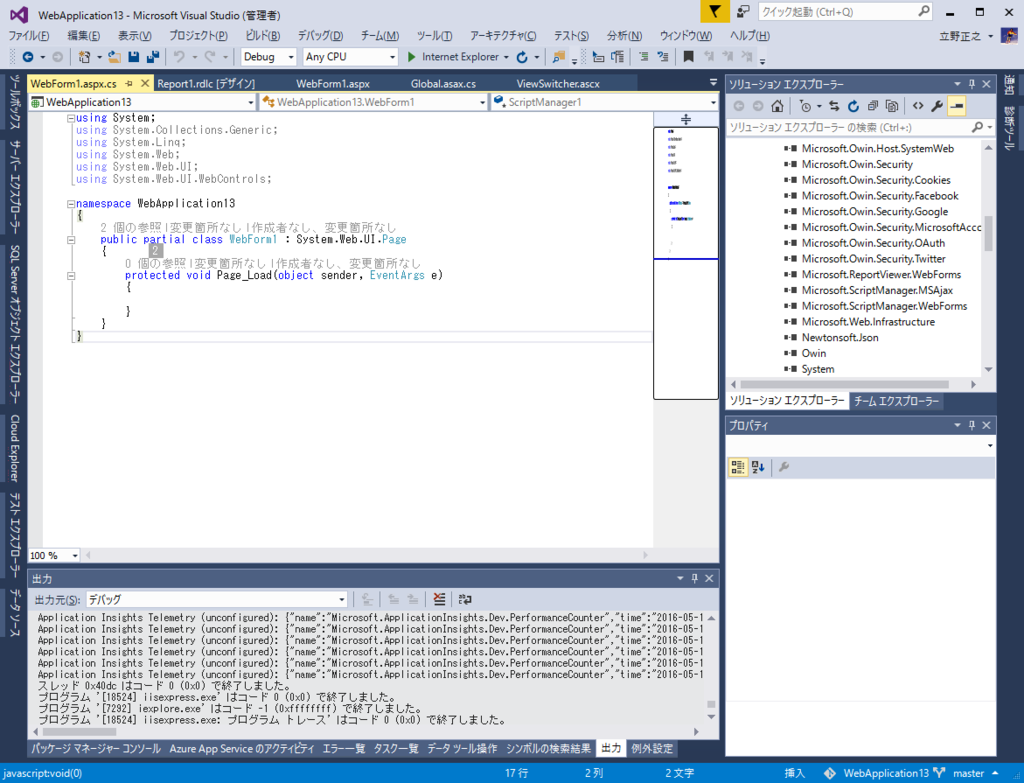Screen dimensions: 1024x783
Task: Click the View Code angle-brackets icon
Action: coord(918,106)
